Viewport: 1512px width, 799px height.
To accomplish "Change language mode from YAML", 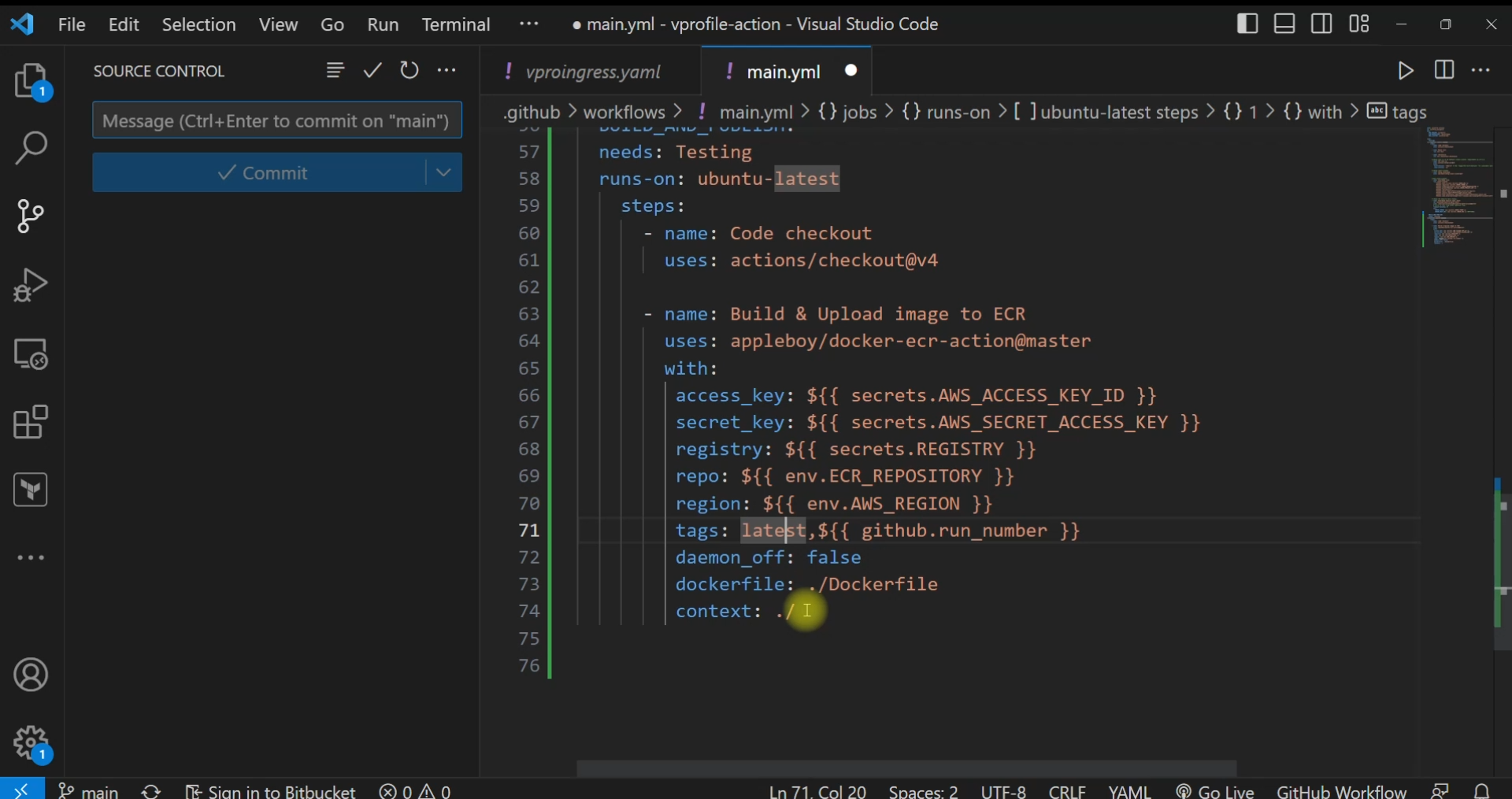I will (x=1129, y=790).
